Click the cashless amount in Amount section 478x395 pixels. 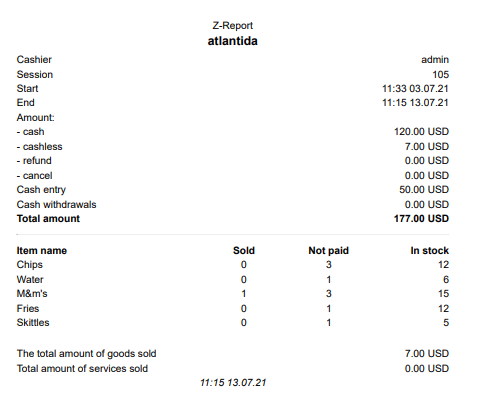(427, 146)
